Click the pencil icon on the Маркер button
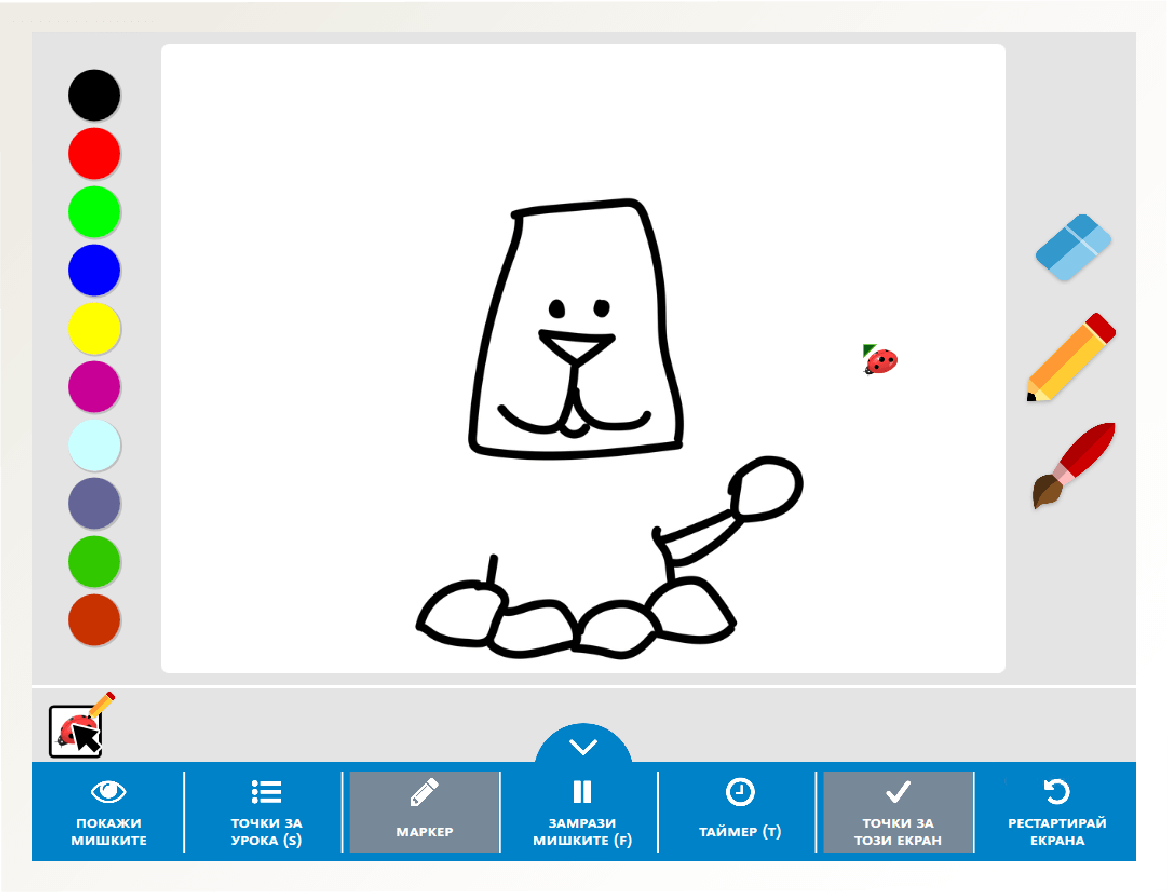Viewport: 1168px width, 892px height. [423, 792]
